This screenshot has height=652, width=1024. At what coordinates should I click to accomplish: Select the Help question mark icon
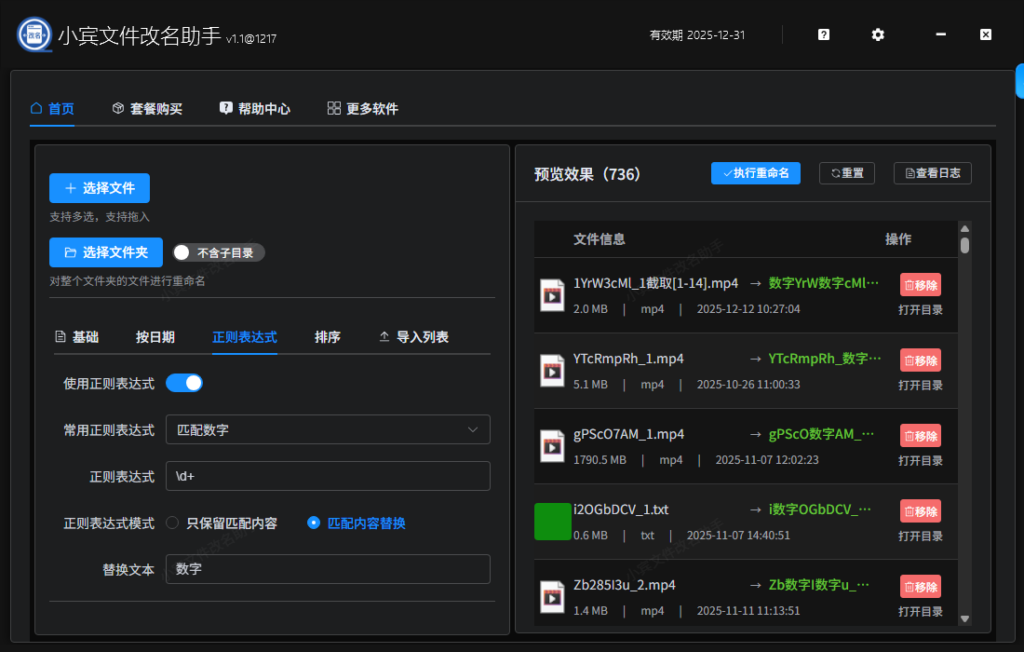pyautogui.click(x=822, y=34)
